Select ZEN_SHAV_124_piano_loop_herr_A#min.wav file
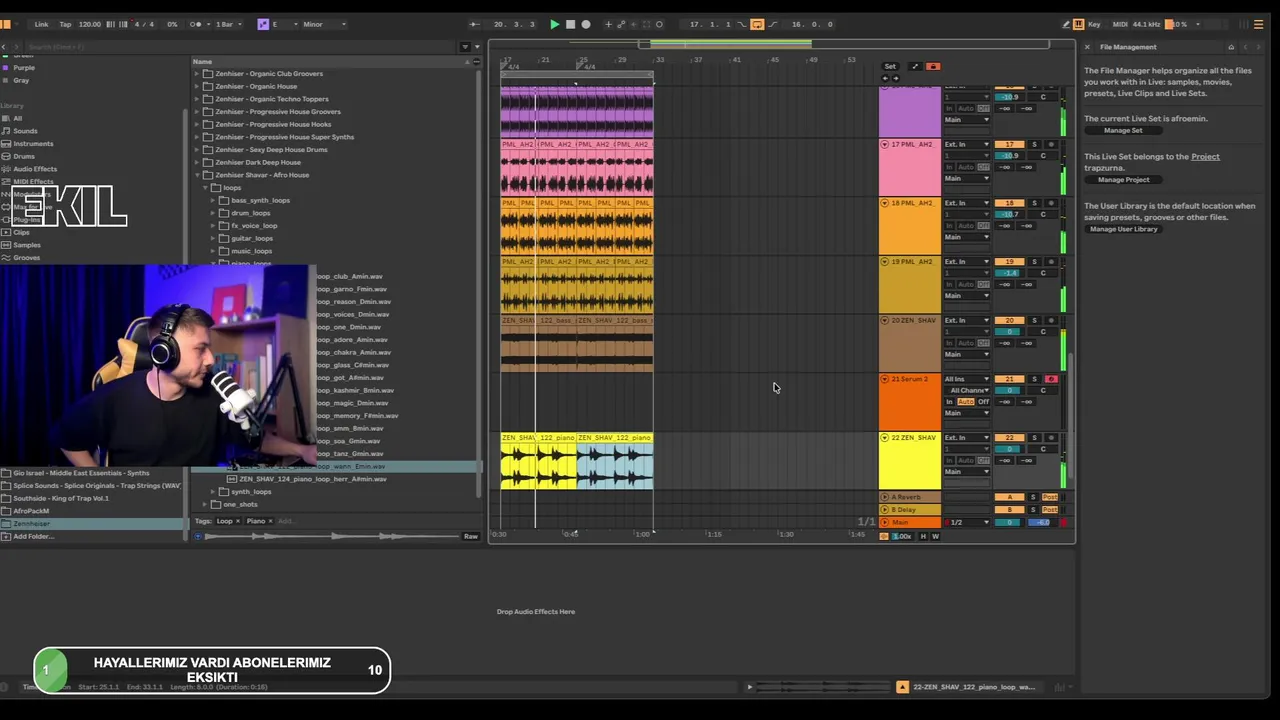 pos(312,479)
